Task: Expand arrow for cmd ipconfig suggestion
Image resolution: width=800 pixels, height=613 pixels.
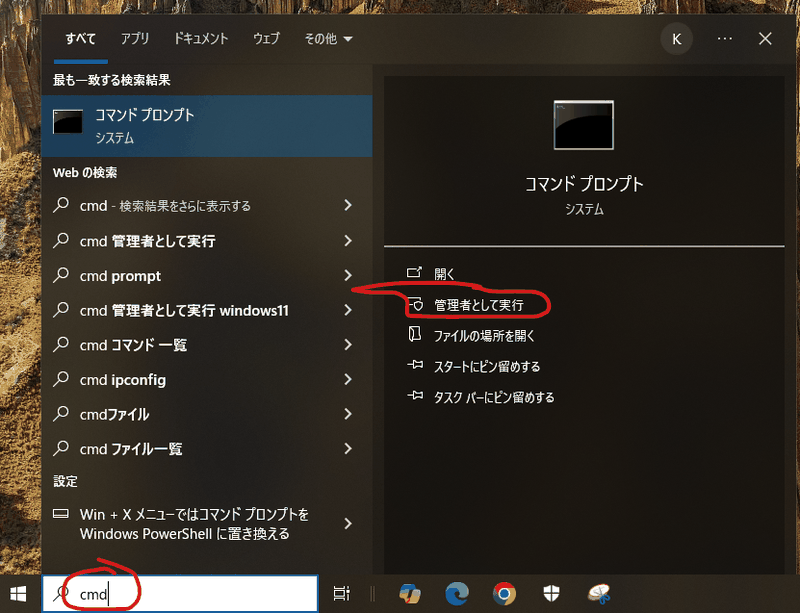Action: tap(348, 379)
